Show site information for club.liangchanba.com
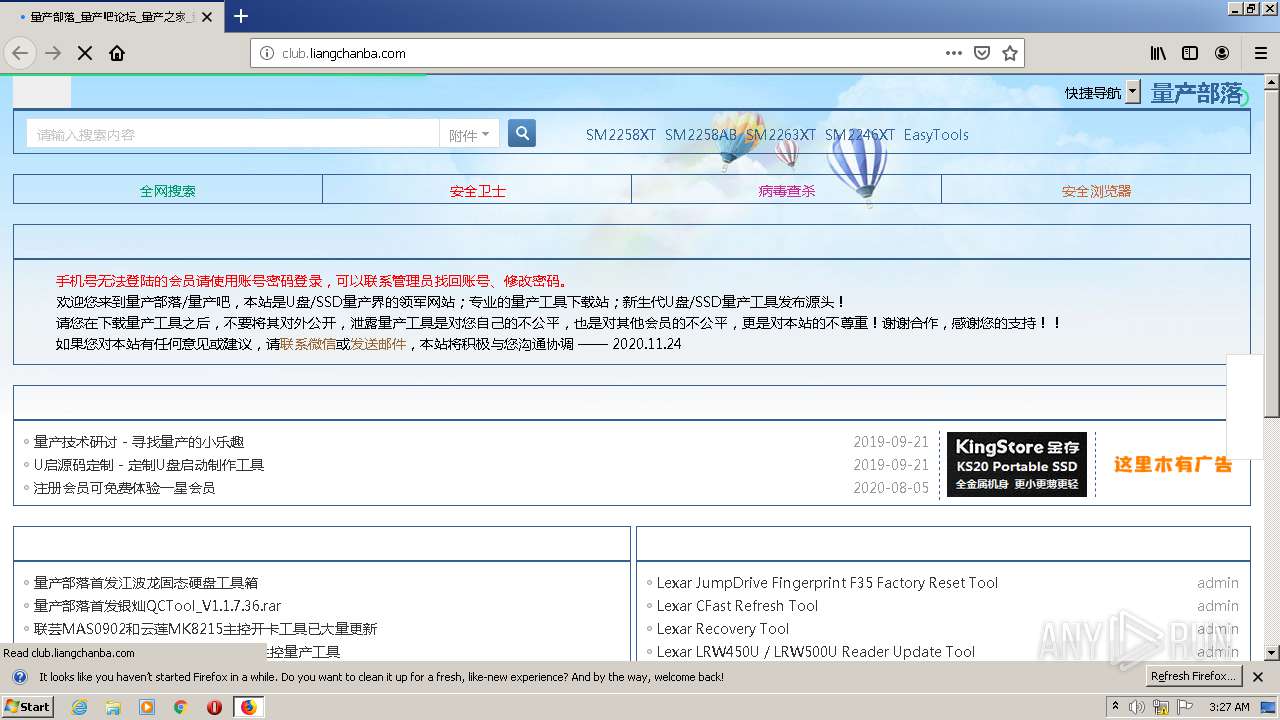Image resolution: width=1280 pixels, height=720 pixels. coord(266,53)
